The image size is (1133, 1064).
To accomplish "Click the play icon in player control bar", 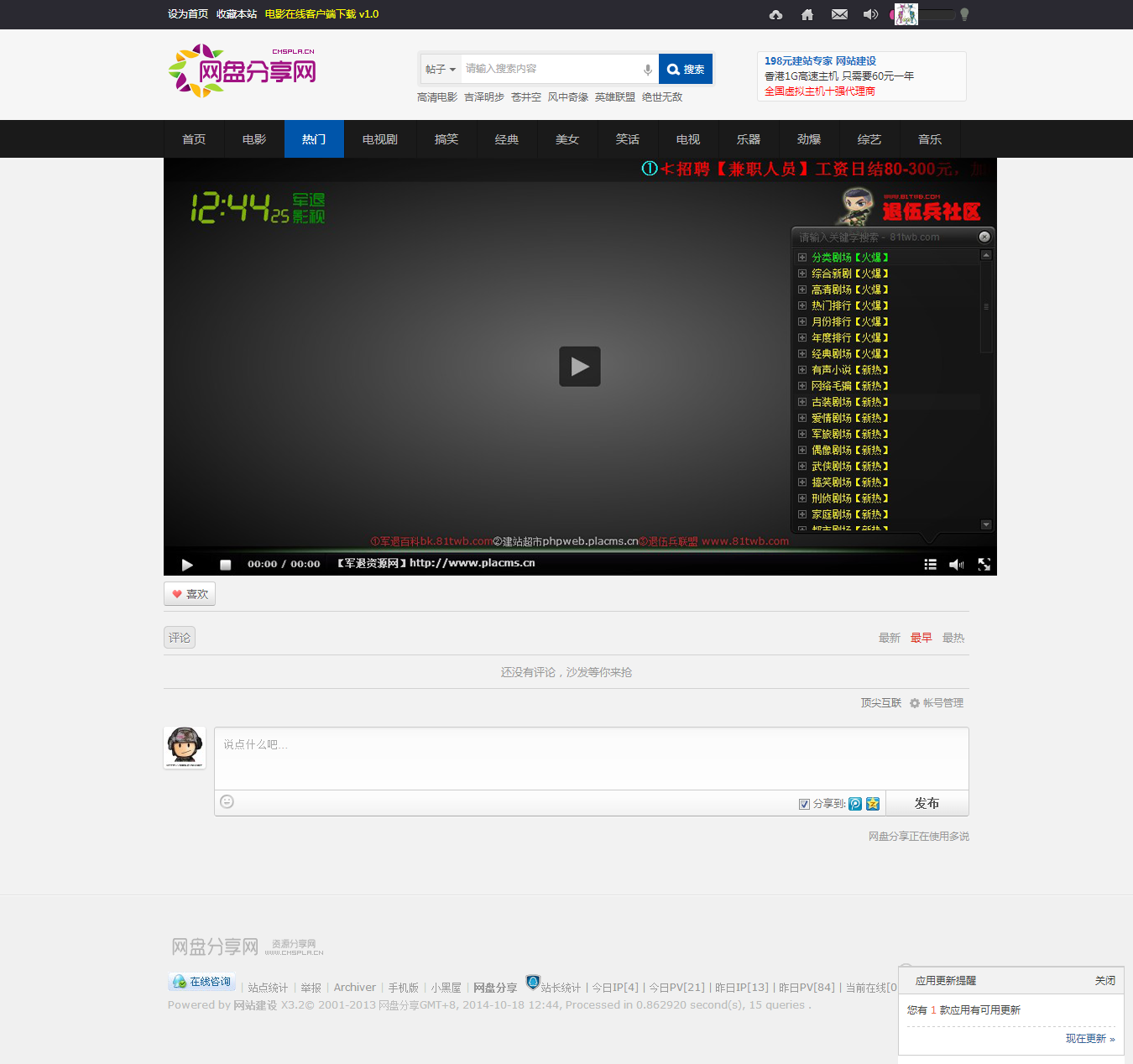I will pyautogui.click(x=187, y=565).
